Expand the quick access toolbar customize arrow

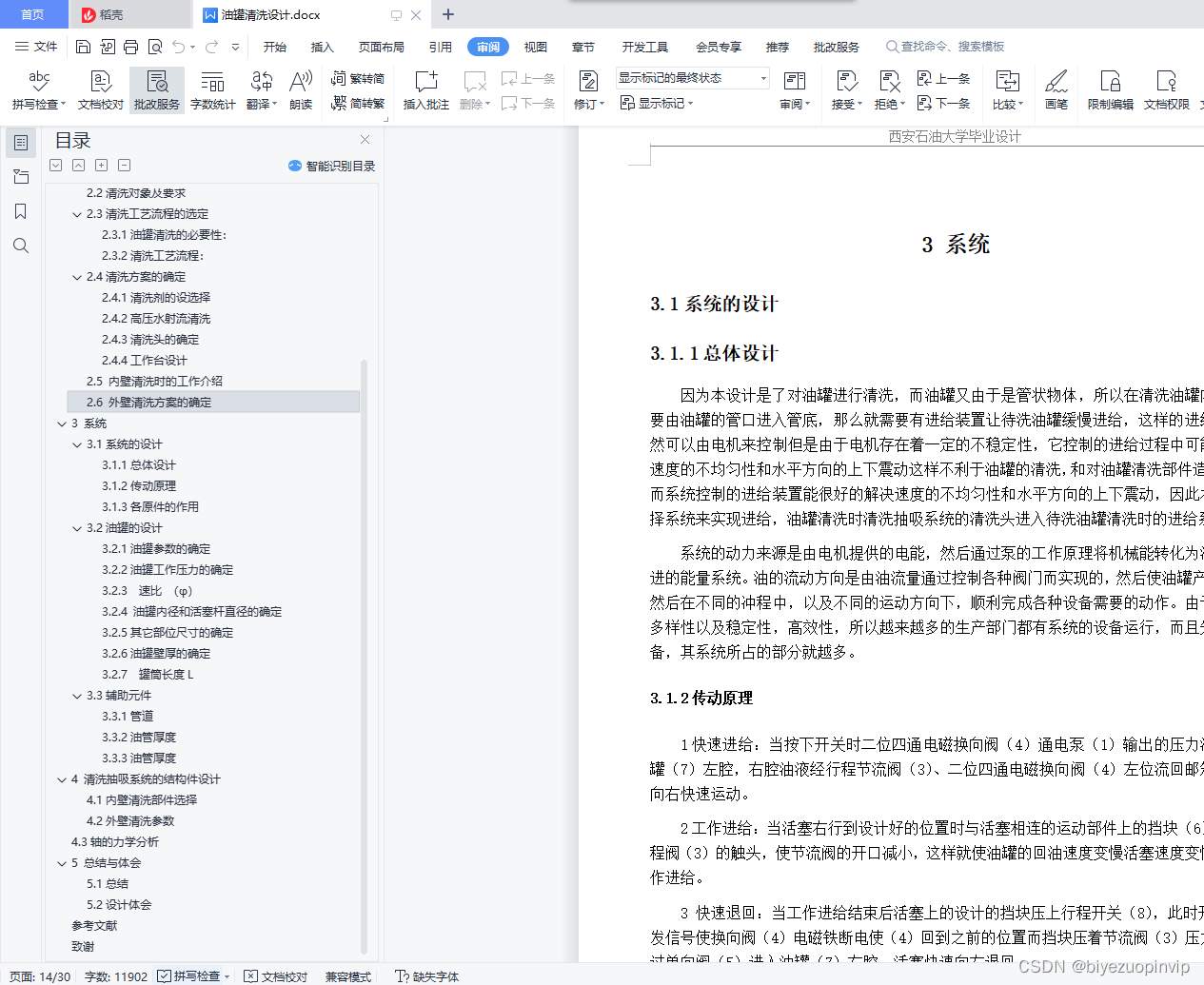click(235, 47)
